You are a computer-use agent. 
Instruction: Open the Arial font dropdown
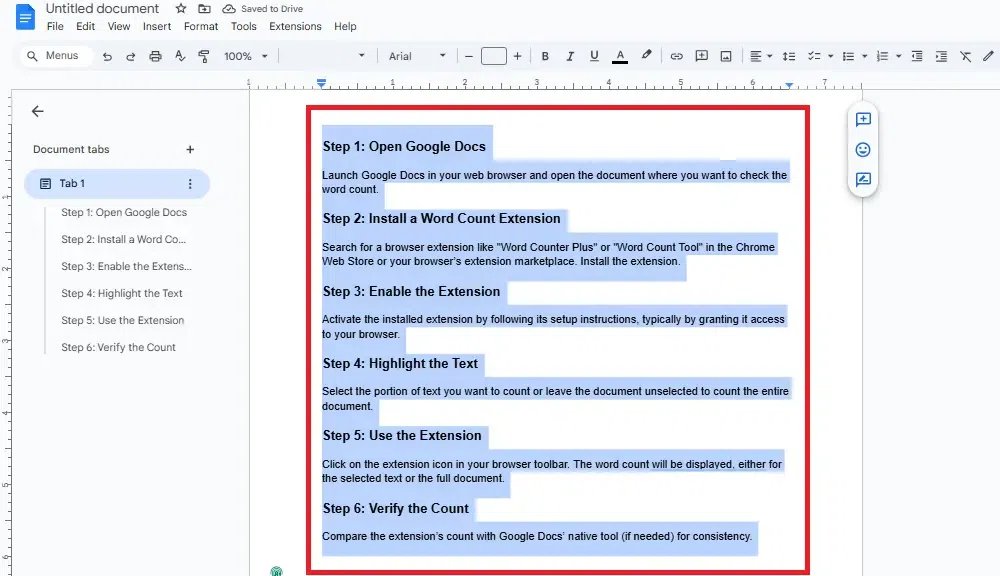click(417, 56)
